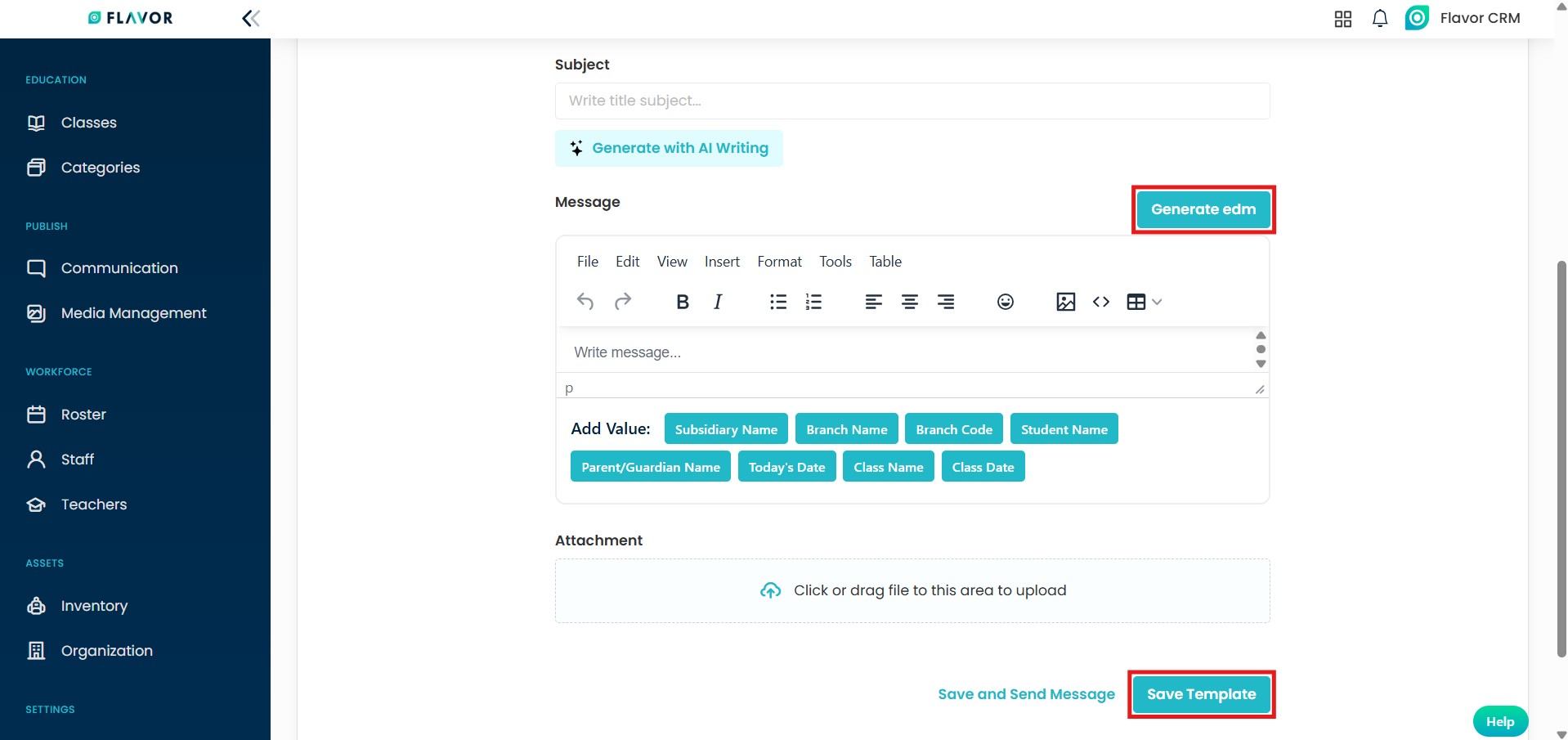Open the emoji picker
The image size is (1568, 740).
tap(1005, 302)
